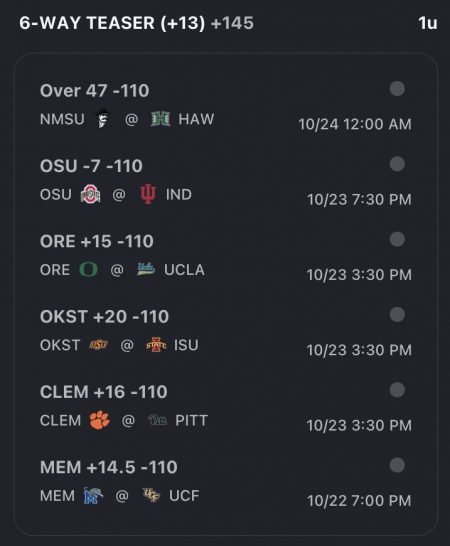Open the 6-Way Teaser header
This screenshot has height=546, width=450.
(136, 23)
